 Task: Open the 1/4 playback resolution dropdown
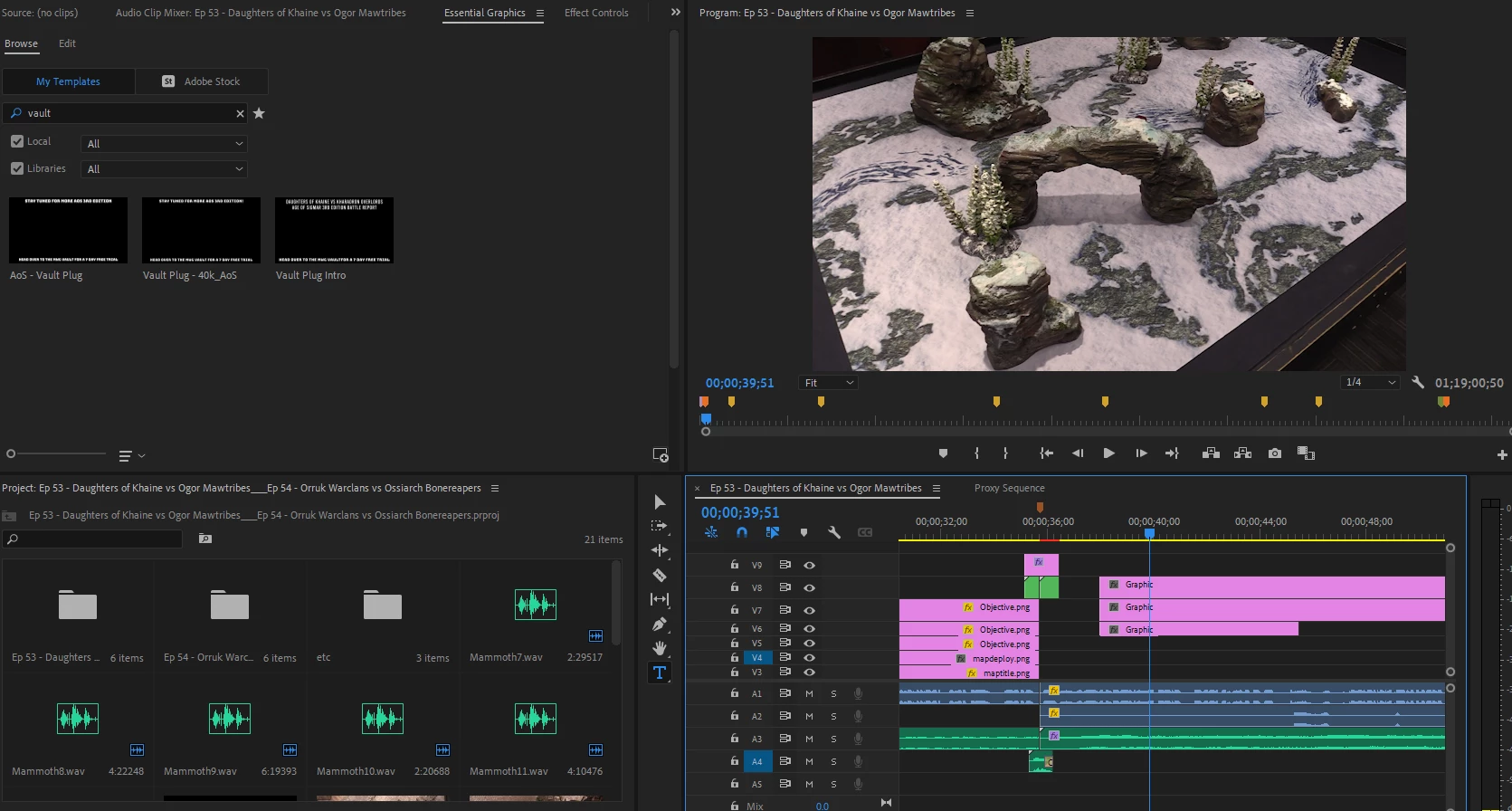click(x=1371, y=382)
